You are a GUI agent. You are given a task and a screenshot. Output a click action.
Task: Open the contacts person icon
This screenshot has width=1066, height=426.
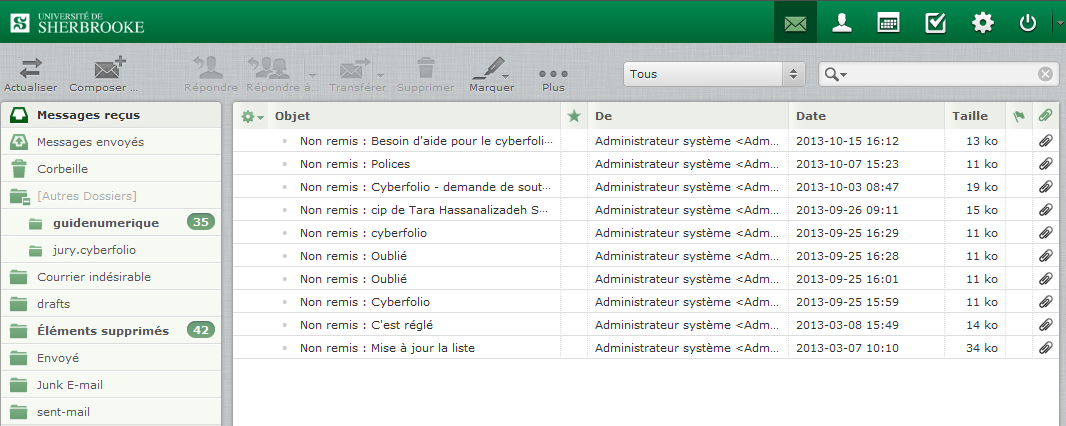[842, 23]
